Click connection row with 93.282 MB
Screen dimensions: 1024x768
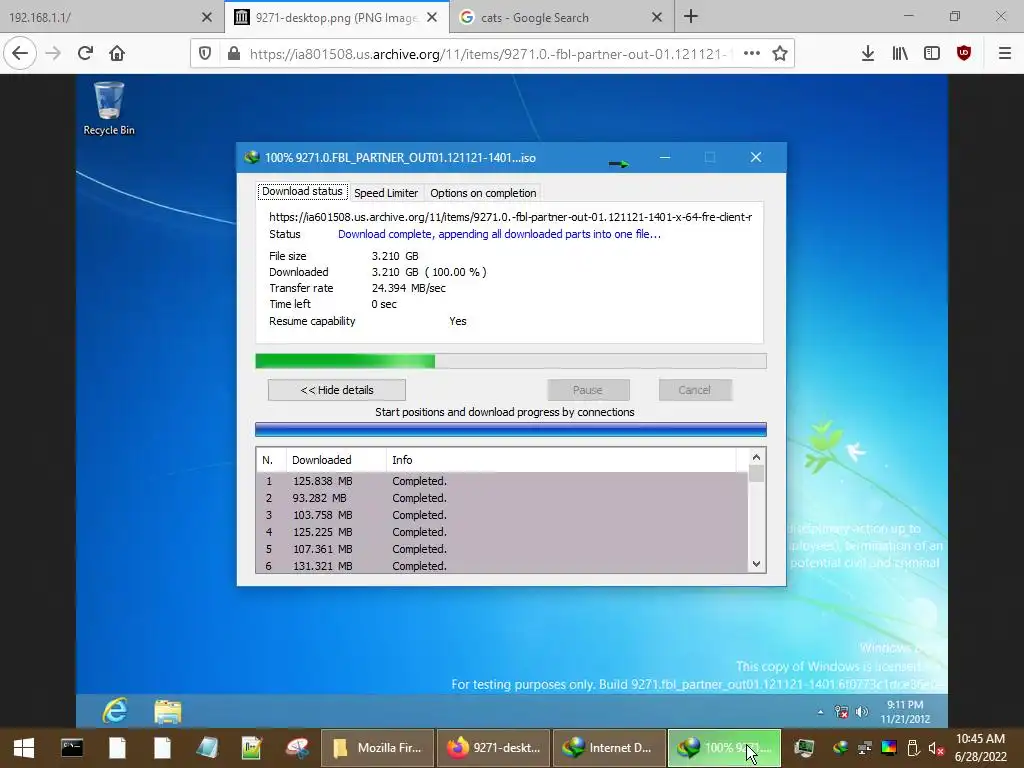pyautogui.click(x=502, y=498)
